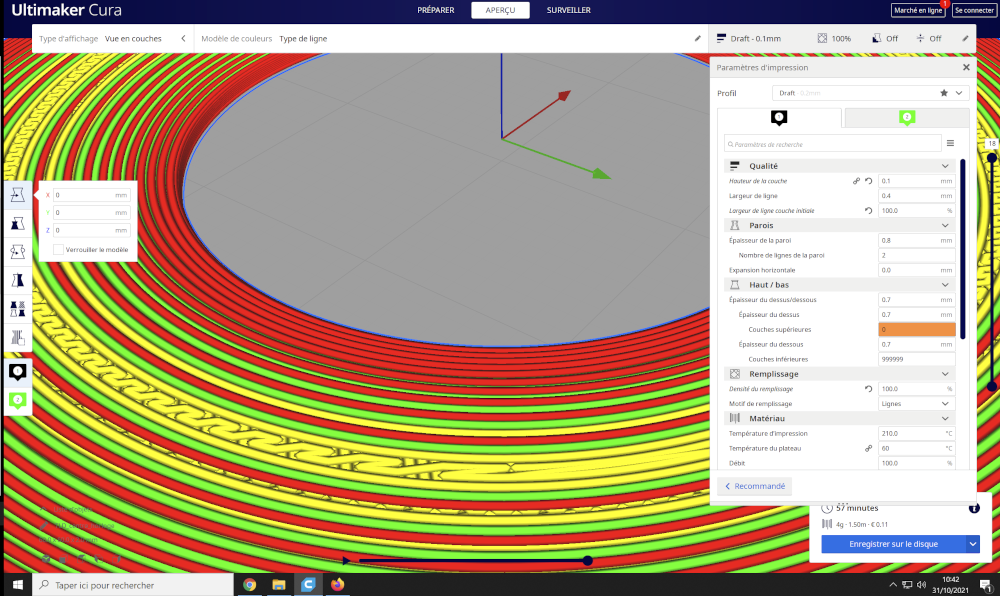Open settings visibility hamburger menu
This screenshot has height=596, width=1000.
[950, 143]
